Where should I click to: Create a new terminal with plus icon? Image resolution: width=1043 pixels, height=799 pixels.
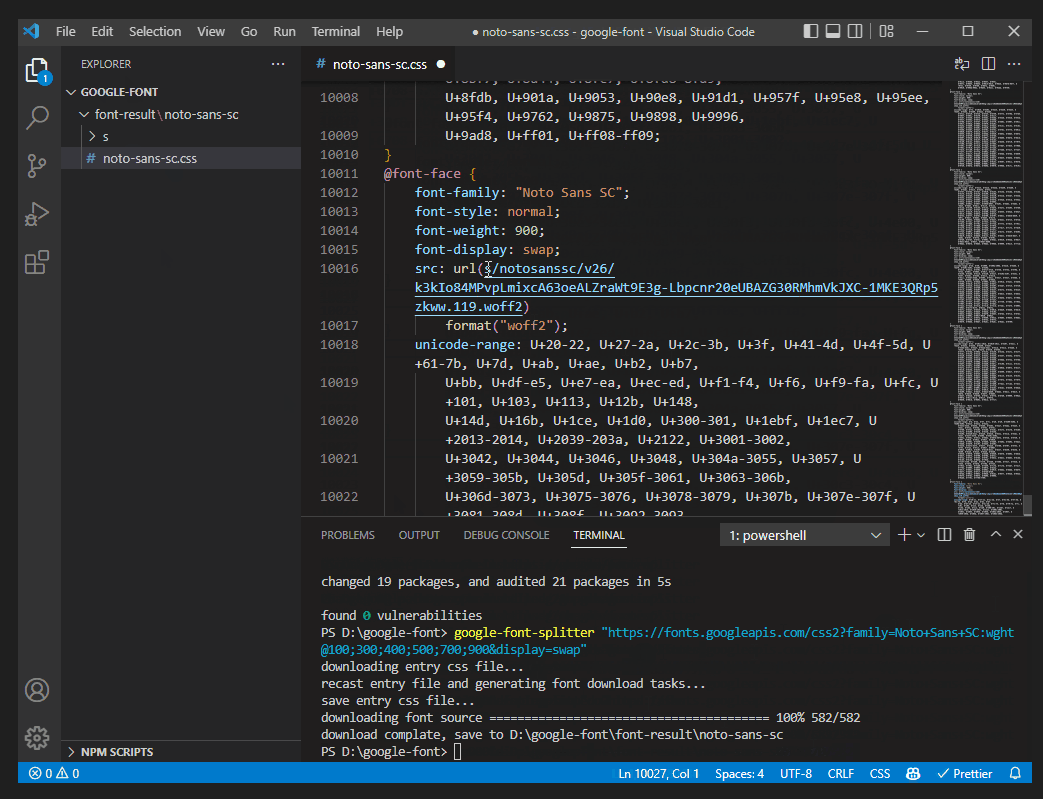pyautogui.click(x=904, y=535)
